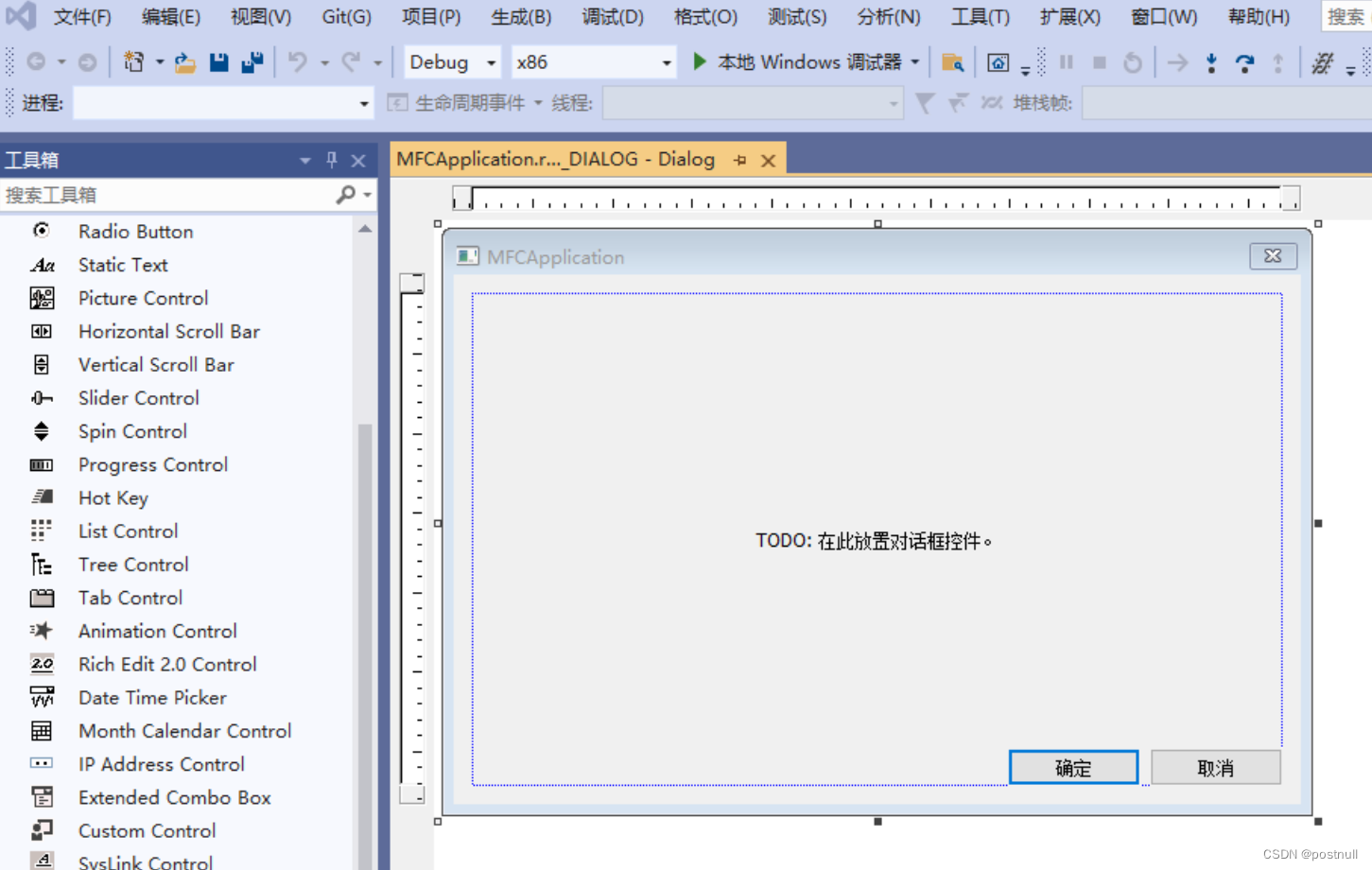
Task: Click the Step Over debug icon
Action: coord(1244,62)
